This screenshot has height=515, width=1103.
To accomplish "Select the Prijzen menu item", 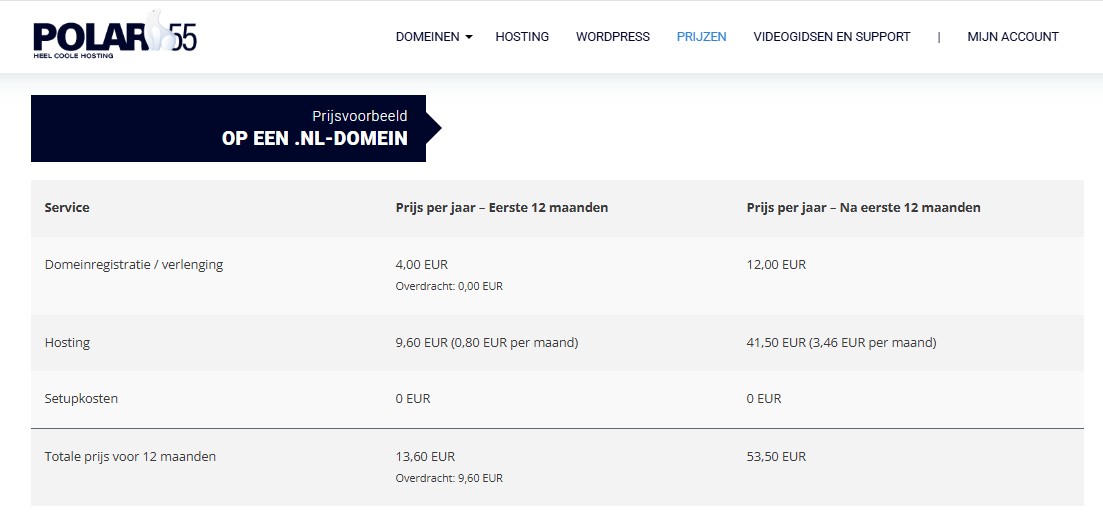I will tap(701, 37).
